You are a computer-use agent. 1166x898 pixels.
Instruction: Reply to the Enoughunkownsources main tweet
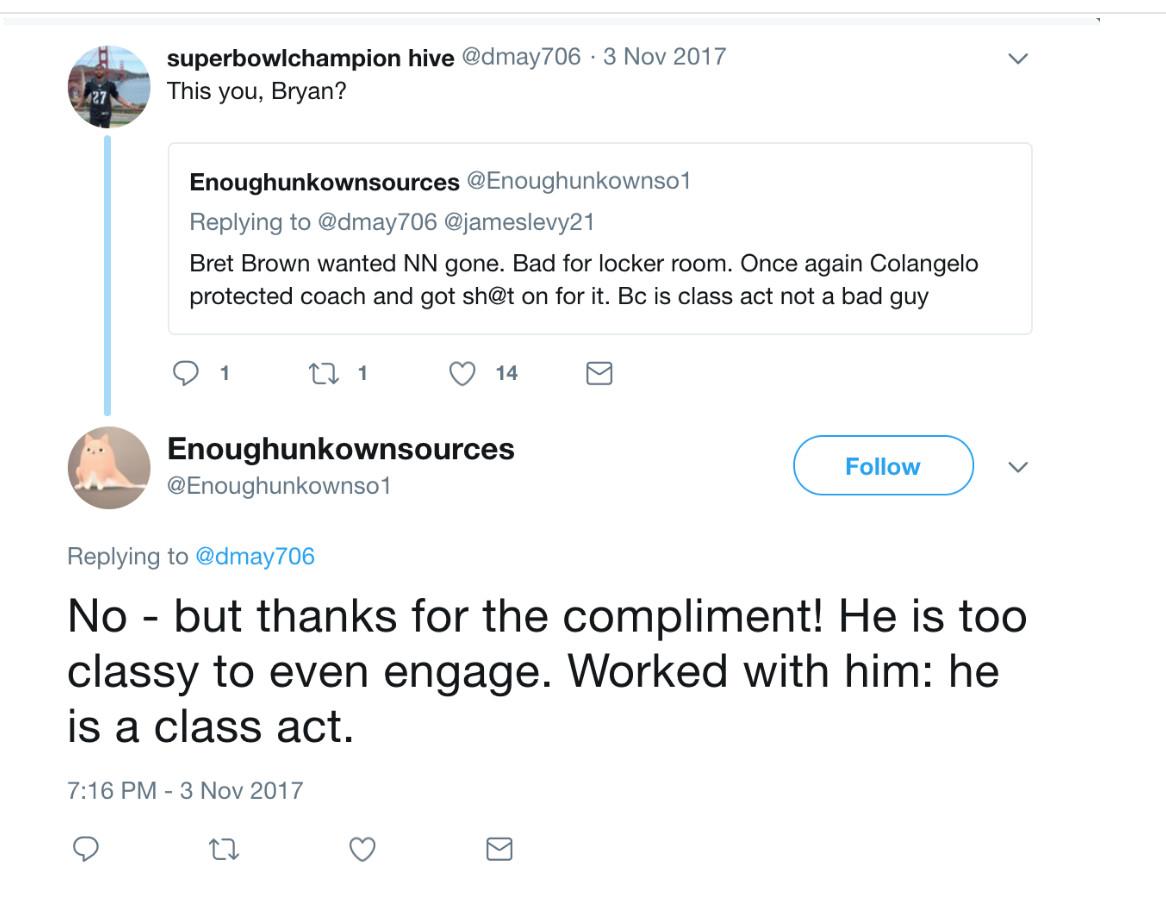87,848
